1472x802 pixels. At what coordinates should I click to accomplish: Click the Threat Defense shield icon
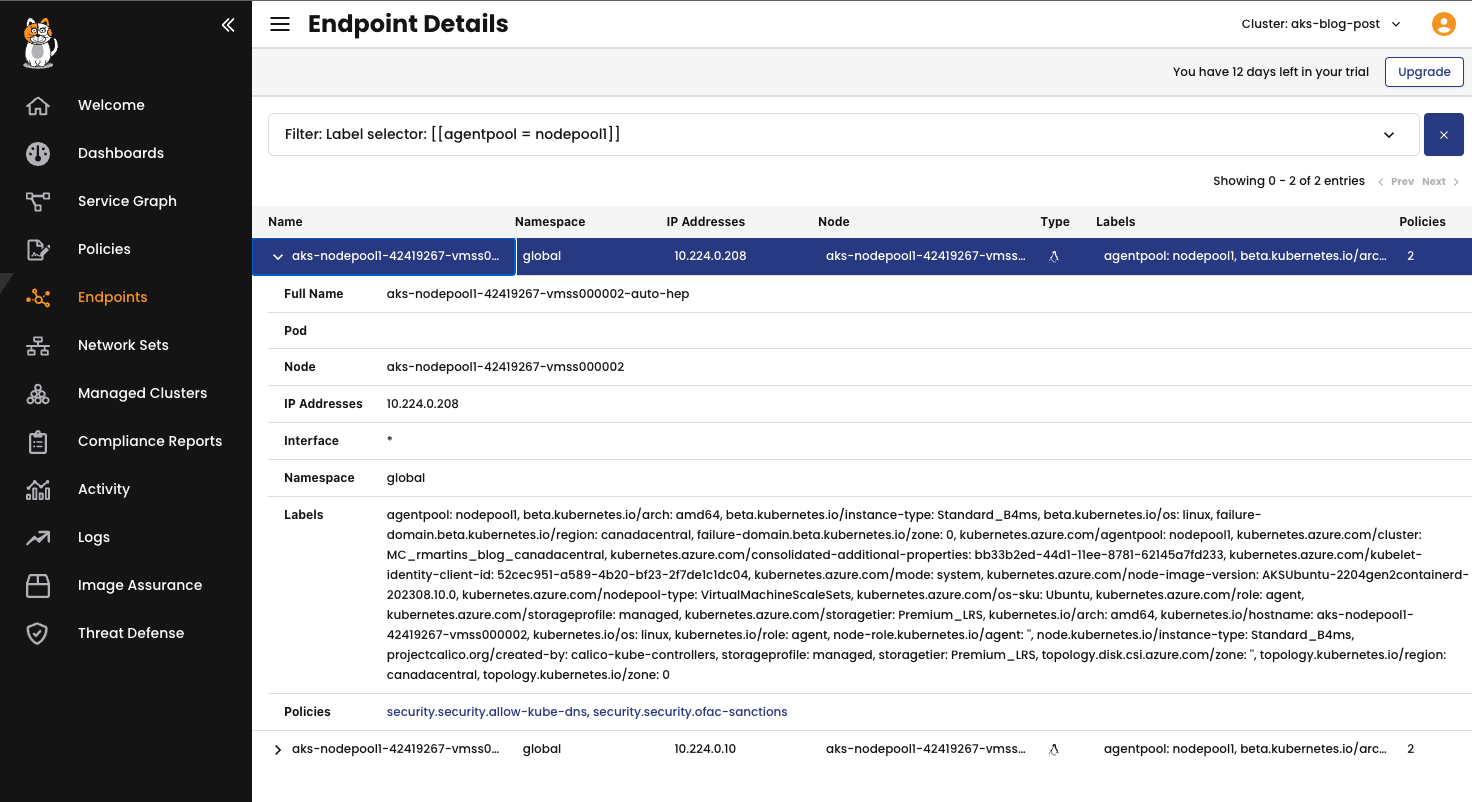pyautogui.click(x=38, y=633)
